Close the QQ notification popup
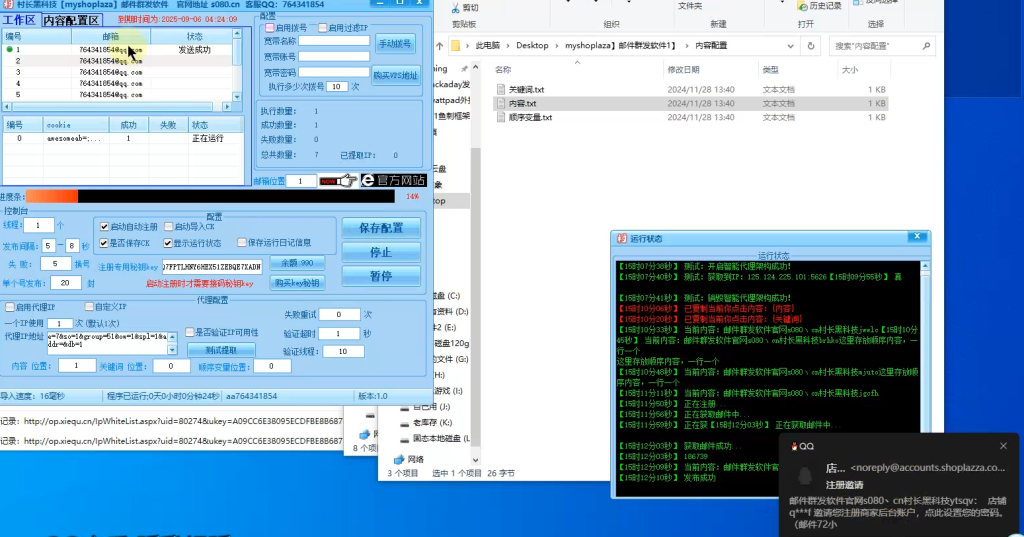 point(1003,446)
